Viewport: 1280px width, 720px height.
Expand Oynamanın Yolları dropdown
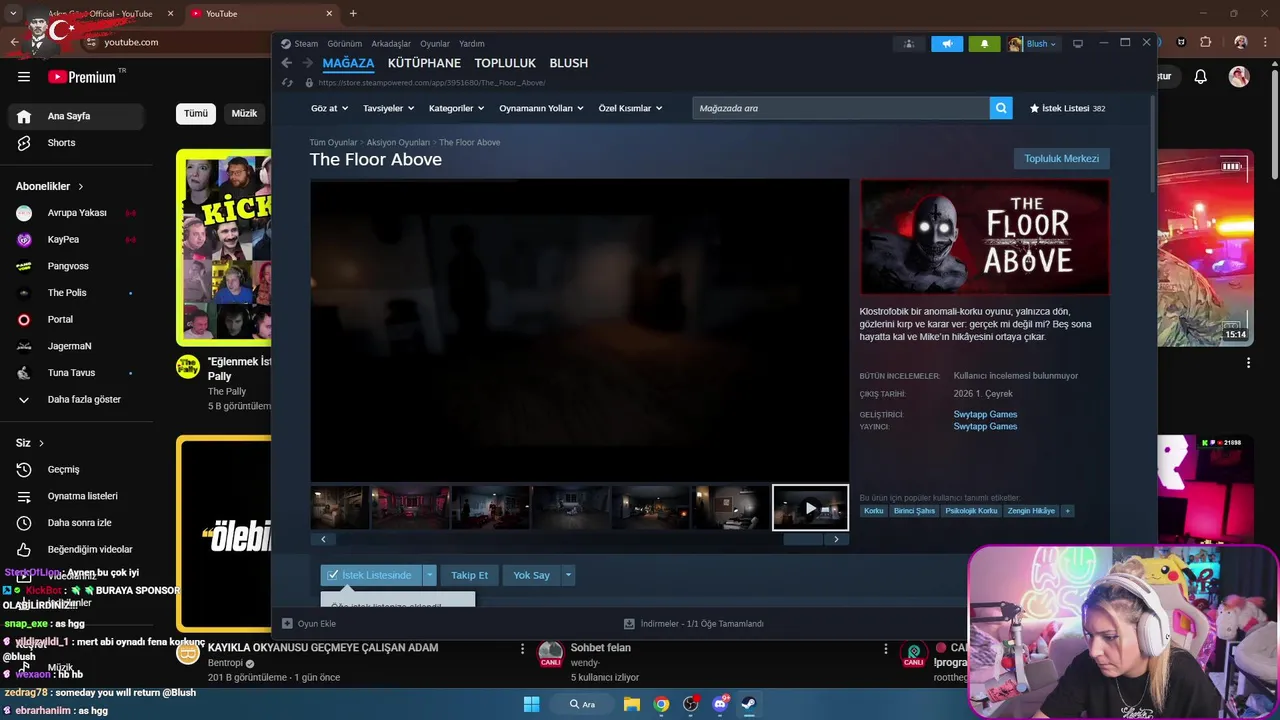(x=541, y=108)
